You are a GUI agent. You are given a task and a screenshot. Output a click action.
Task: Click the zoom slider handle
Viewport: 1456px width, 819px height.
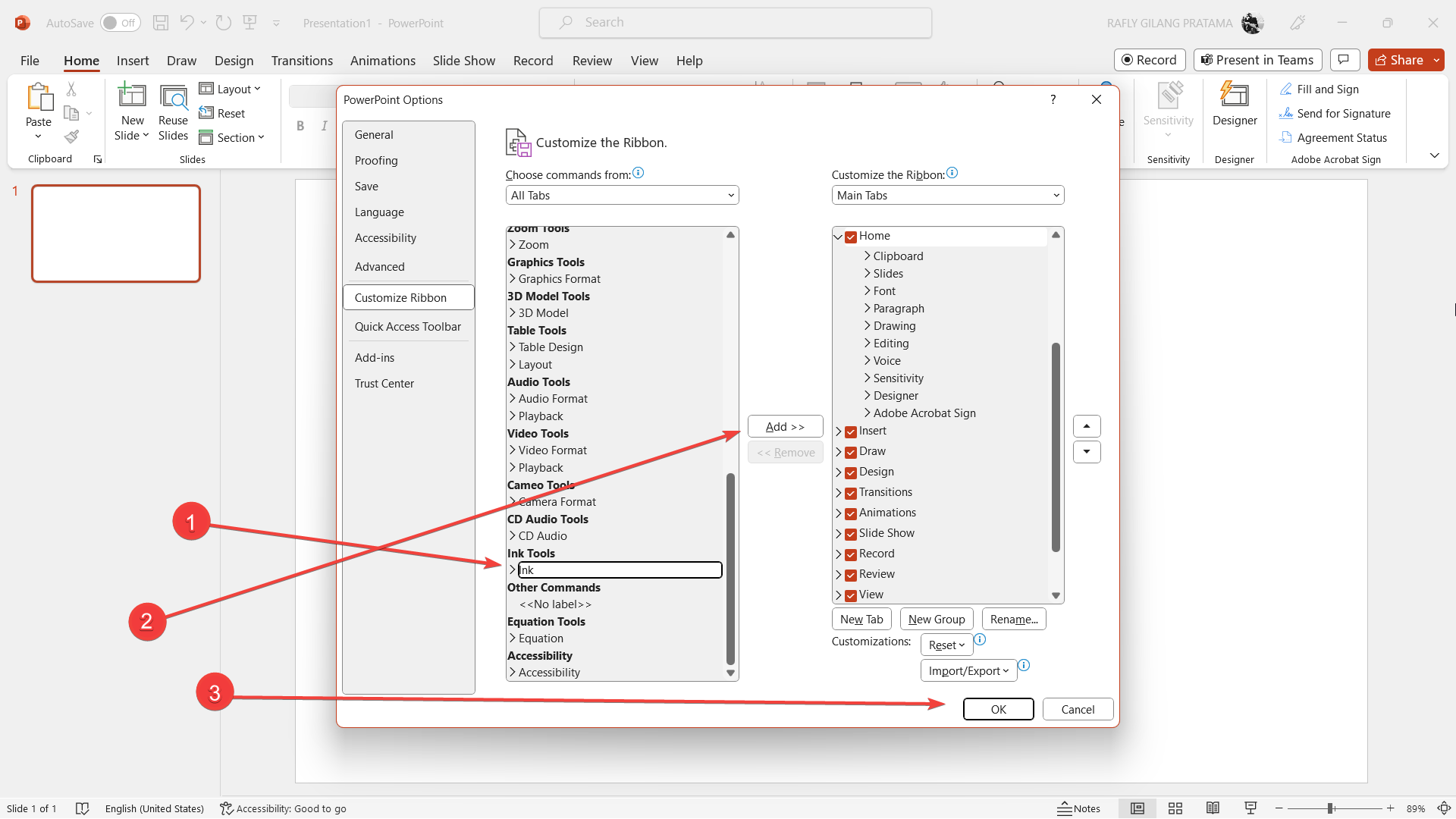click(x=1330, y=808)
